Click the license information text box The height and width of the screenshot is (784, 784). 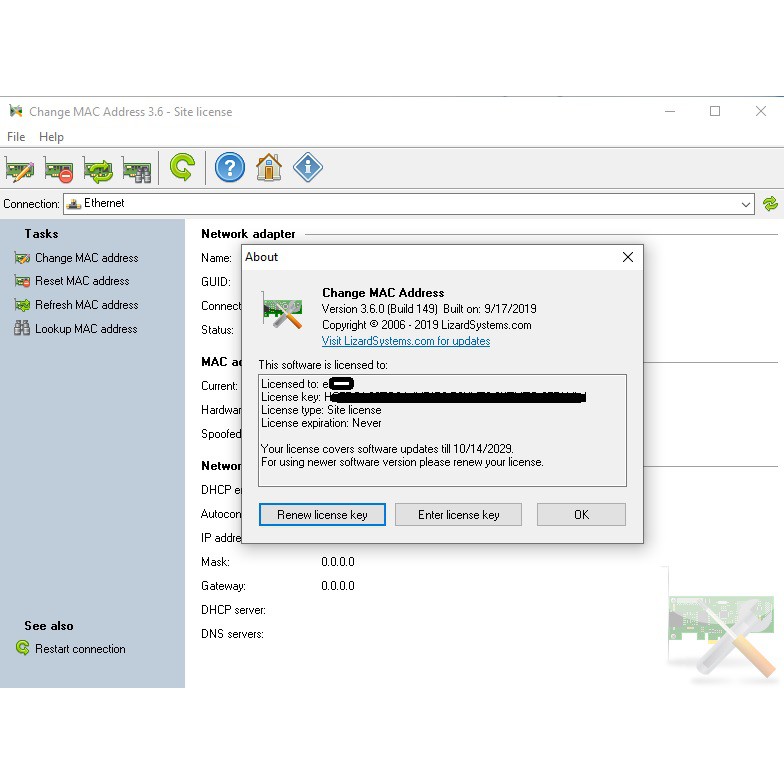442,430
